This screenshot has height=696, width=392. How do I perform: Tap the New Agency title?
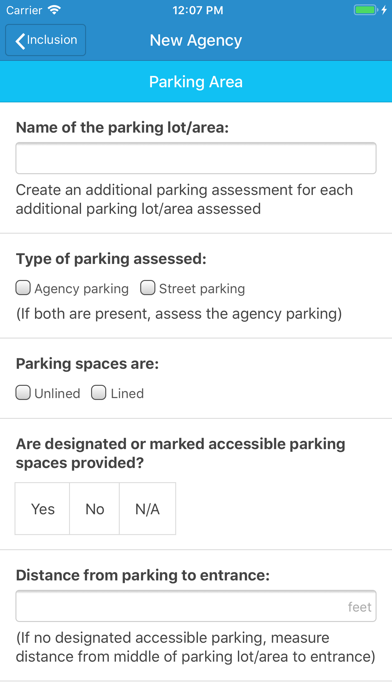196,40
